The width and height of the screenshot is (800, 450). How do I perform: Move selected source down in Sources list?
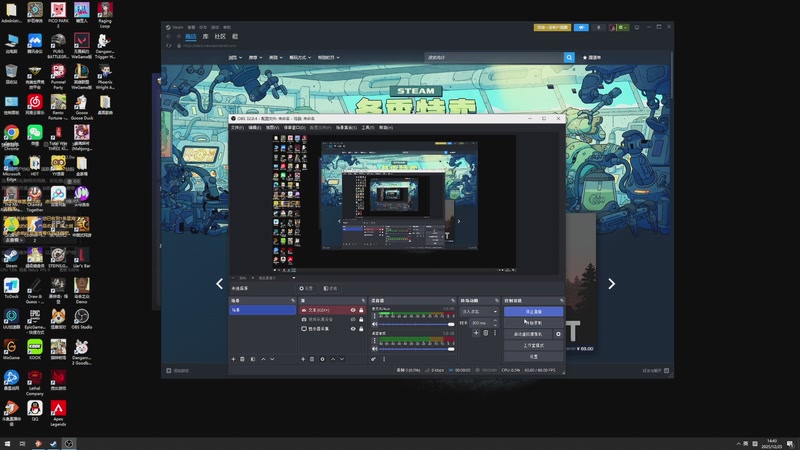342,359
